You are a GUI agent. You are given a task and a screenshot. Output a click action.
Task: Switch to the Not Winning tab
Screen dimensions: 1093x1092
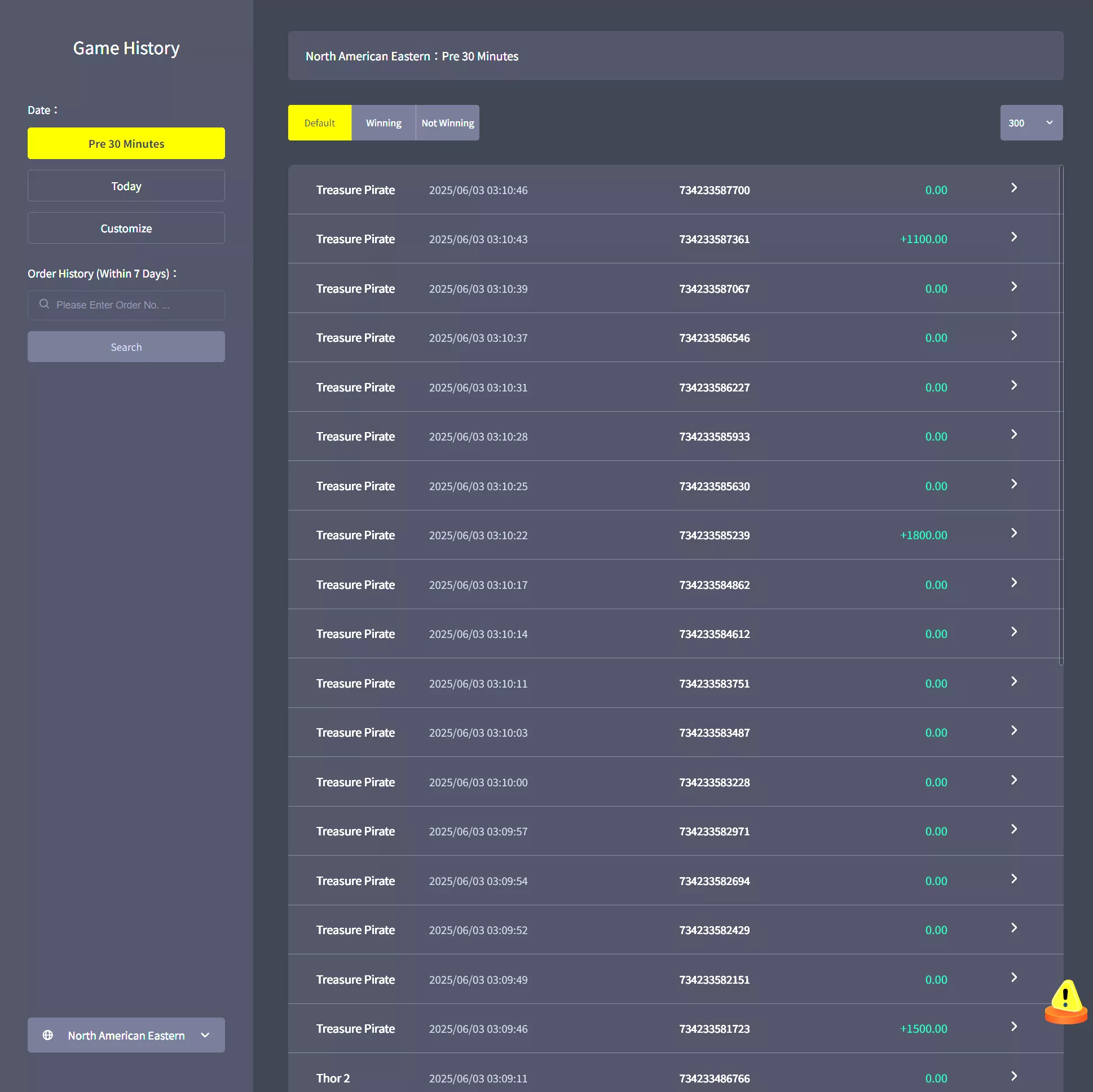coord(447,123)
